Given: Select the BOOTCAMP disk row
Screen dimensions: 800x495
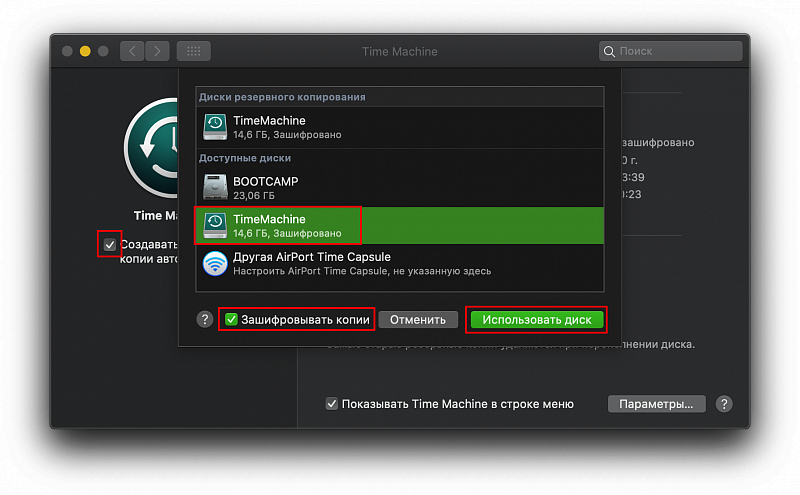Looking at the screenshot, I should (399, 187).
